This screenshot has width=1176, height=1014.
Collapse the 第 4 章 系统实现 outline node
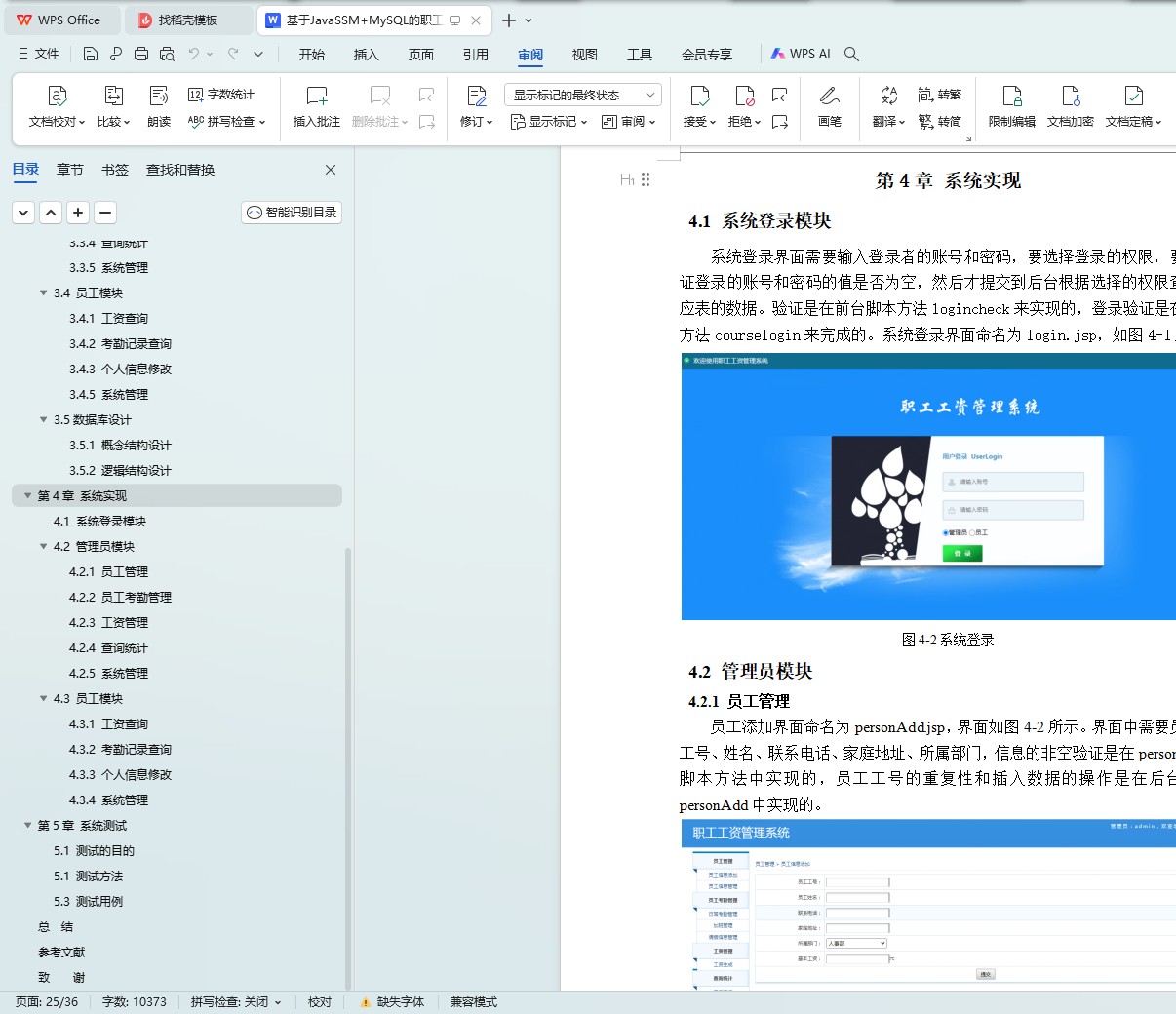(x=27, y=496)
